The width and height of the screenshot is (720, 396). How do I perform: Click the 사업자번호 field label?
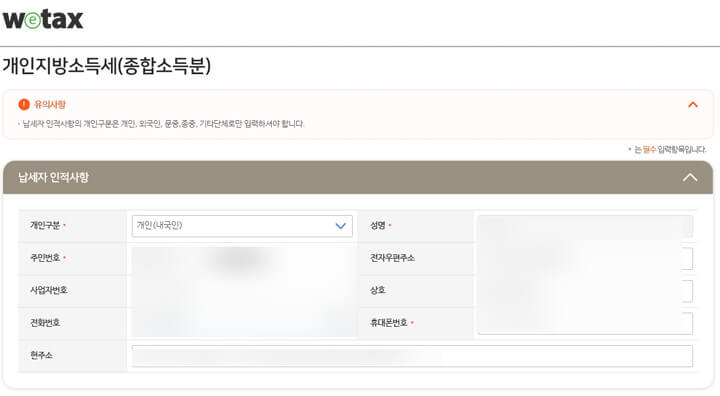pyautogui.click(x=49, y=290)
